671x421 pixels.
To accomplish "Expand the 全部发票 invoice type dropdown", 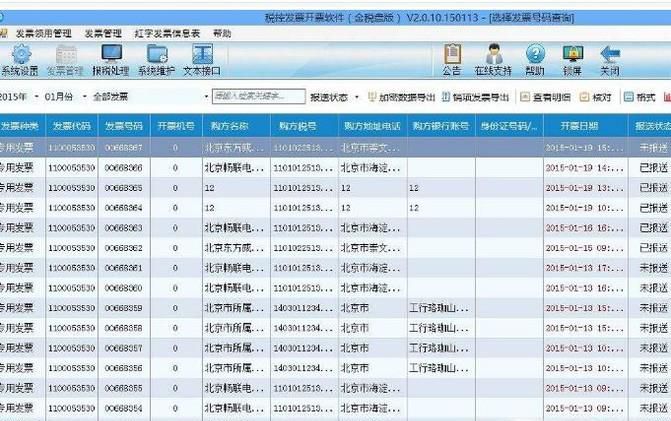I will click(206, 97).
